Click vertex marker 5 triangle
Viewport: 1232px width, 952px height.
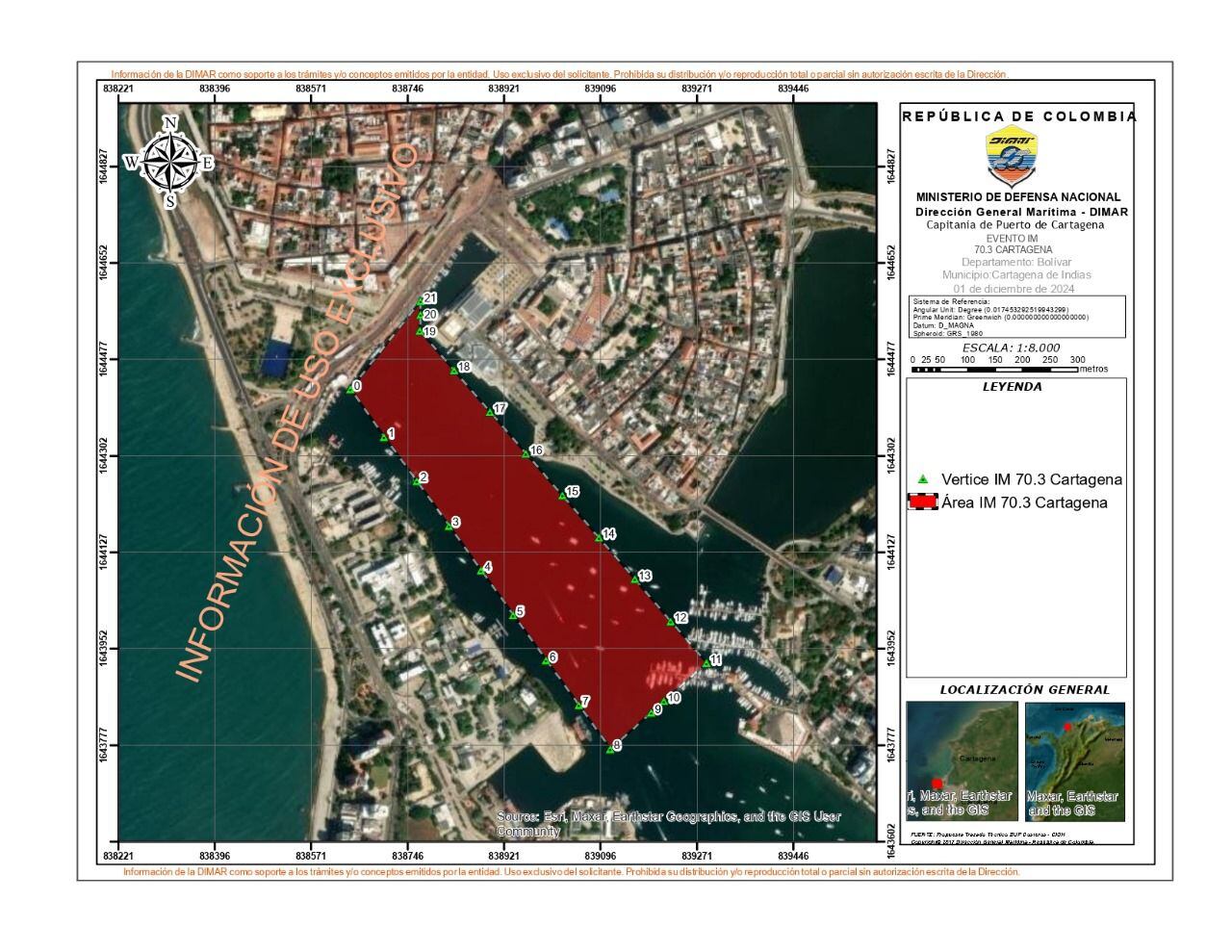(512, 614)
